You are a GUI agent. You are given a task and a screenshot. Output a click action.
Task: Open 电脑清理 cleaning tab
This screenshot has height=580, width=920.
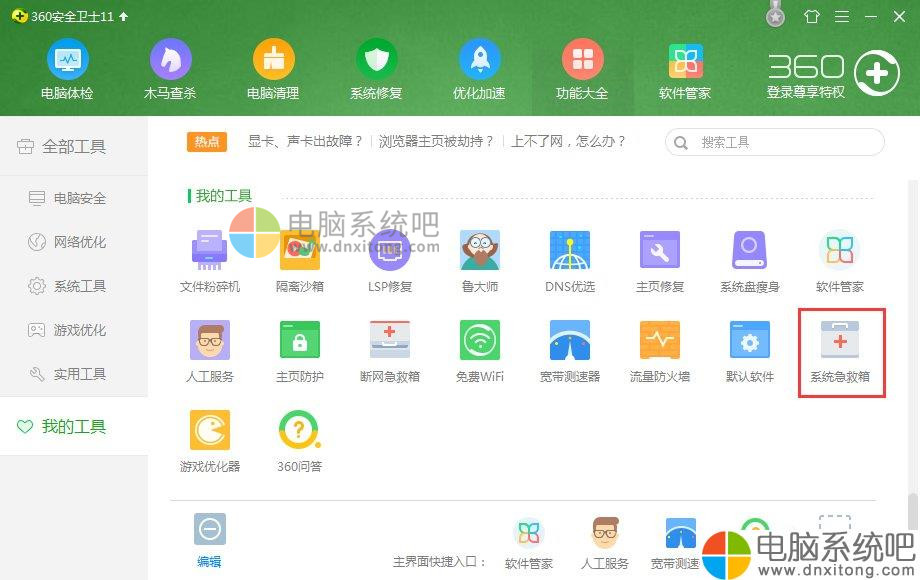point(273,69)
